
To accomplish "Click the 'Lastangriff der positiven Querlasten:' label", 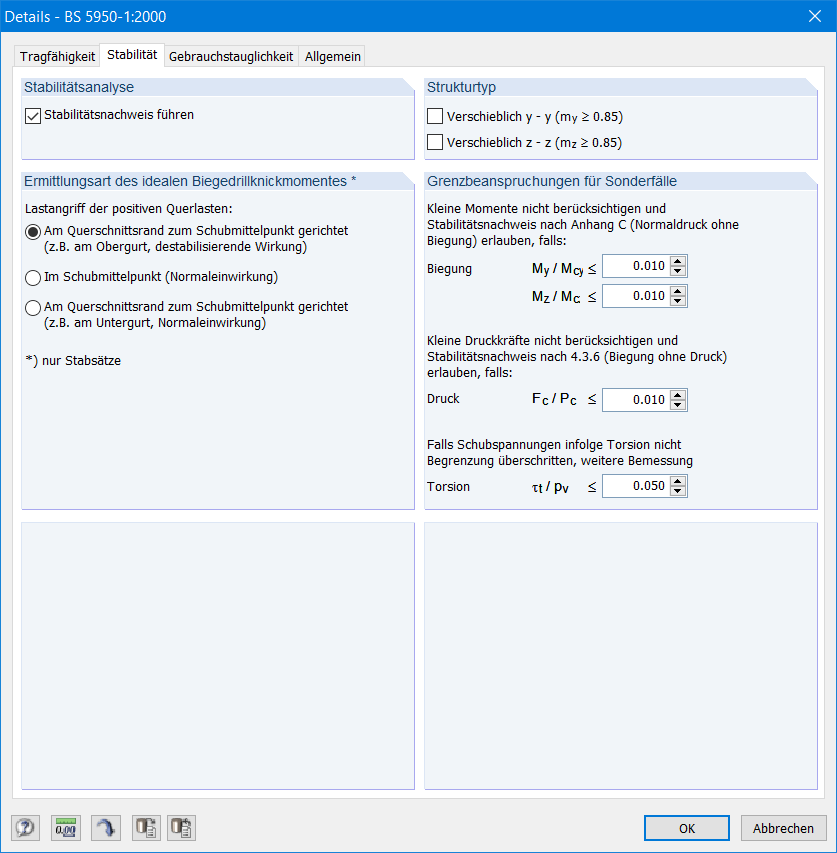I will click(128, 209).
